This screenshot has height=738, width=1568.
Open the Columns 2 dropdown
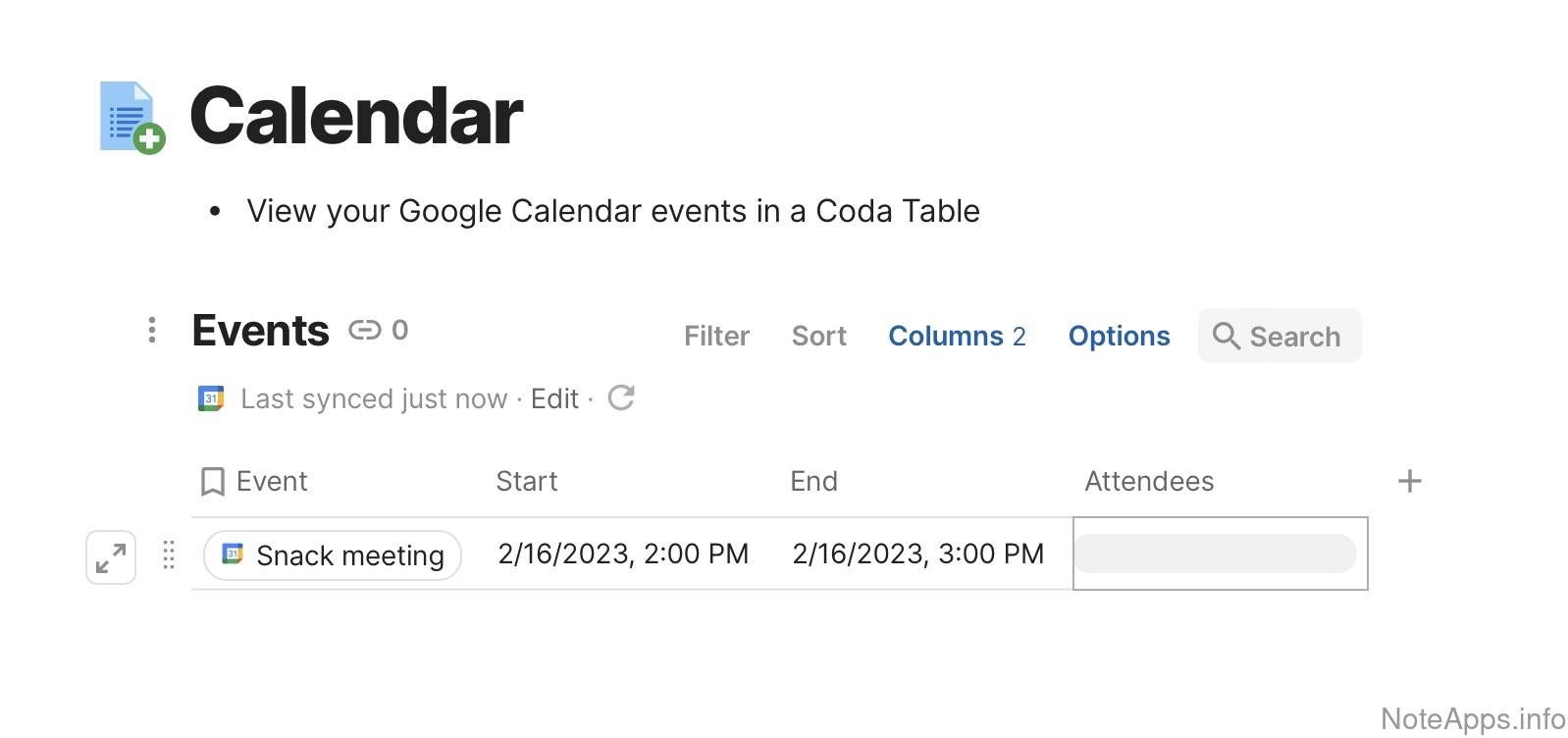[957, 337]
